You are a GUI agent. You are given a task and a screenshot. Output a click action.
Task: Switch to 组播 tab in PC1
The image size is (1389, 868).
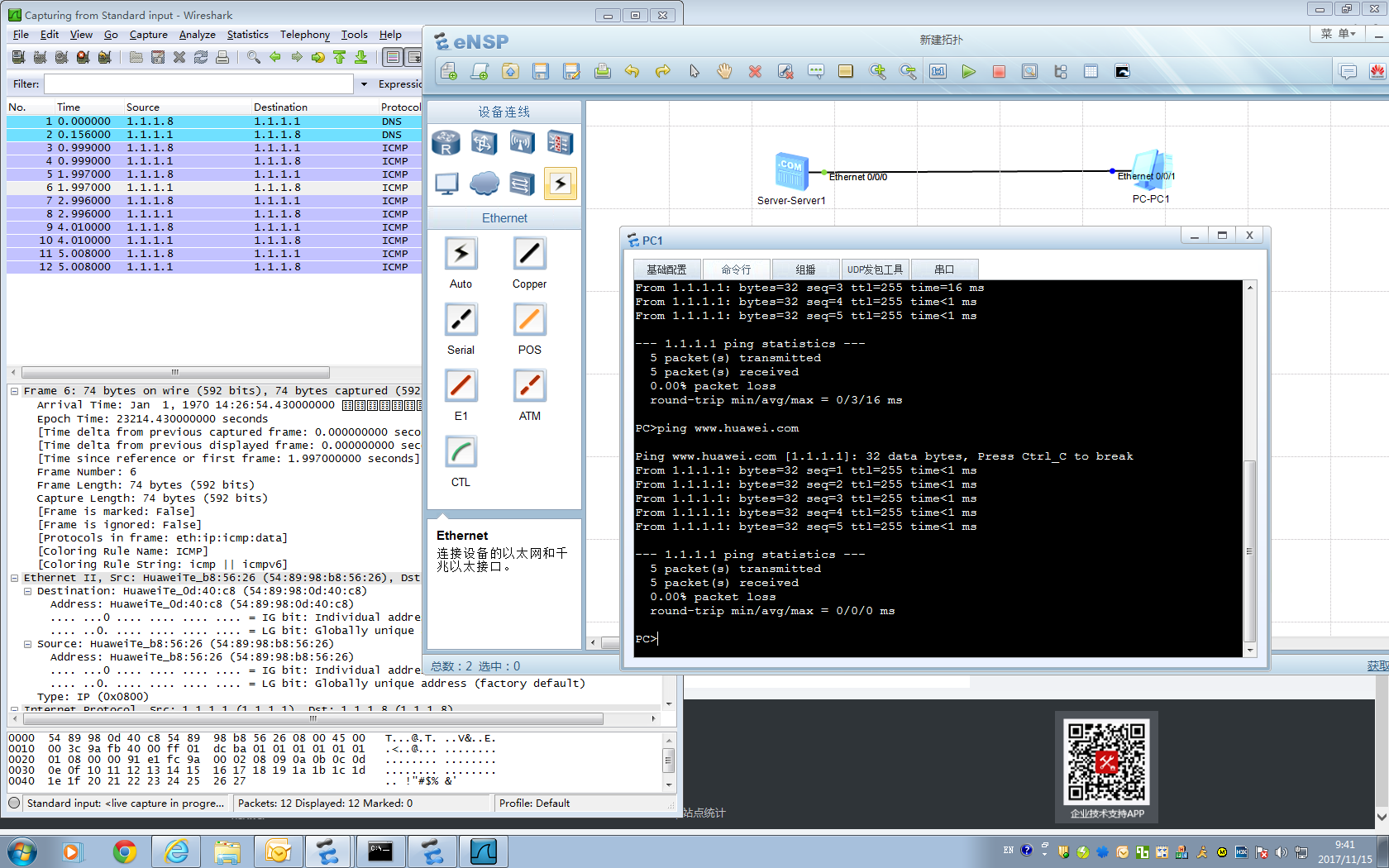(x=805, y=269)
